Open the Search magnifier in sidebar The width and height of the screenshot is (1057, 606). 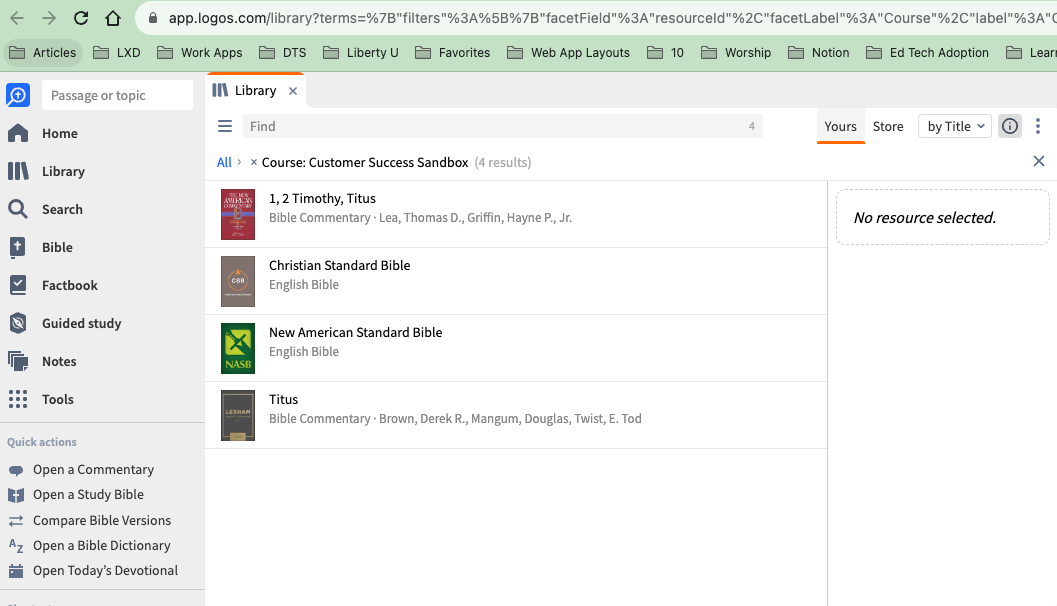[18, 209]
